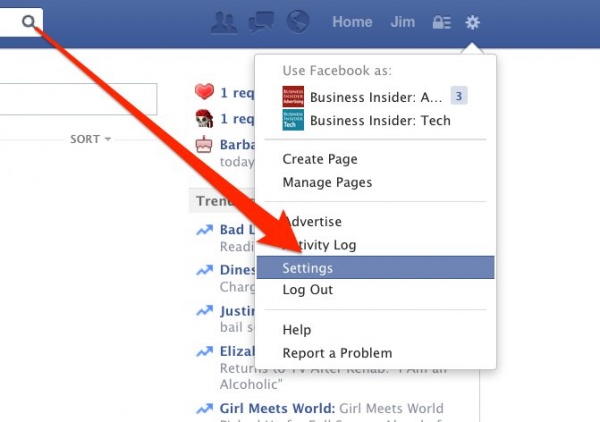Click the gear settings icon
The image size is (600, 422).
coord(473,23)
